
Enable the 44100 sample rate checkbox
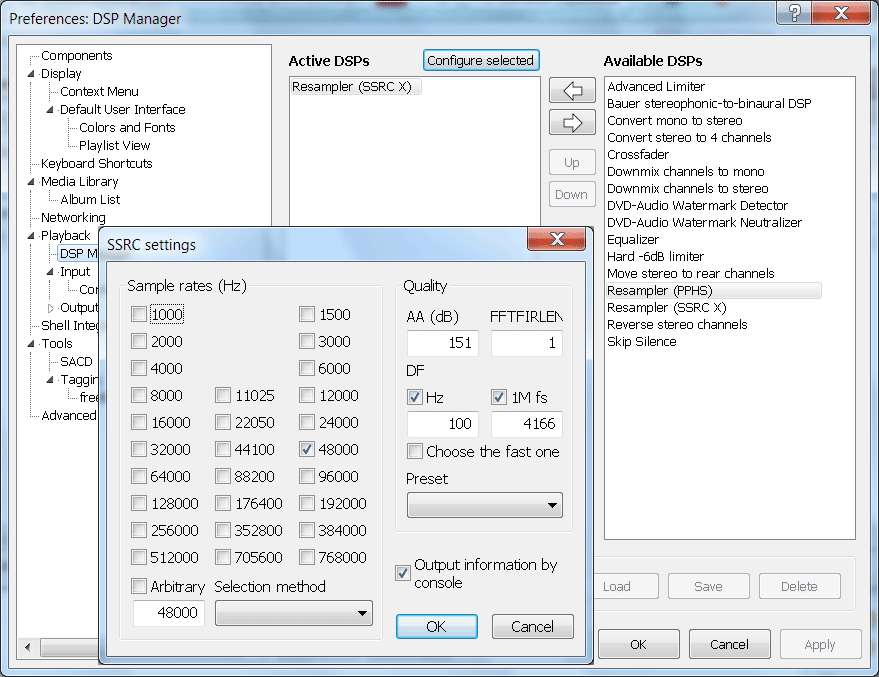pyautogui.click(x=224, y=450)
